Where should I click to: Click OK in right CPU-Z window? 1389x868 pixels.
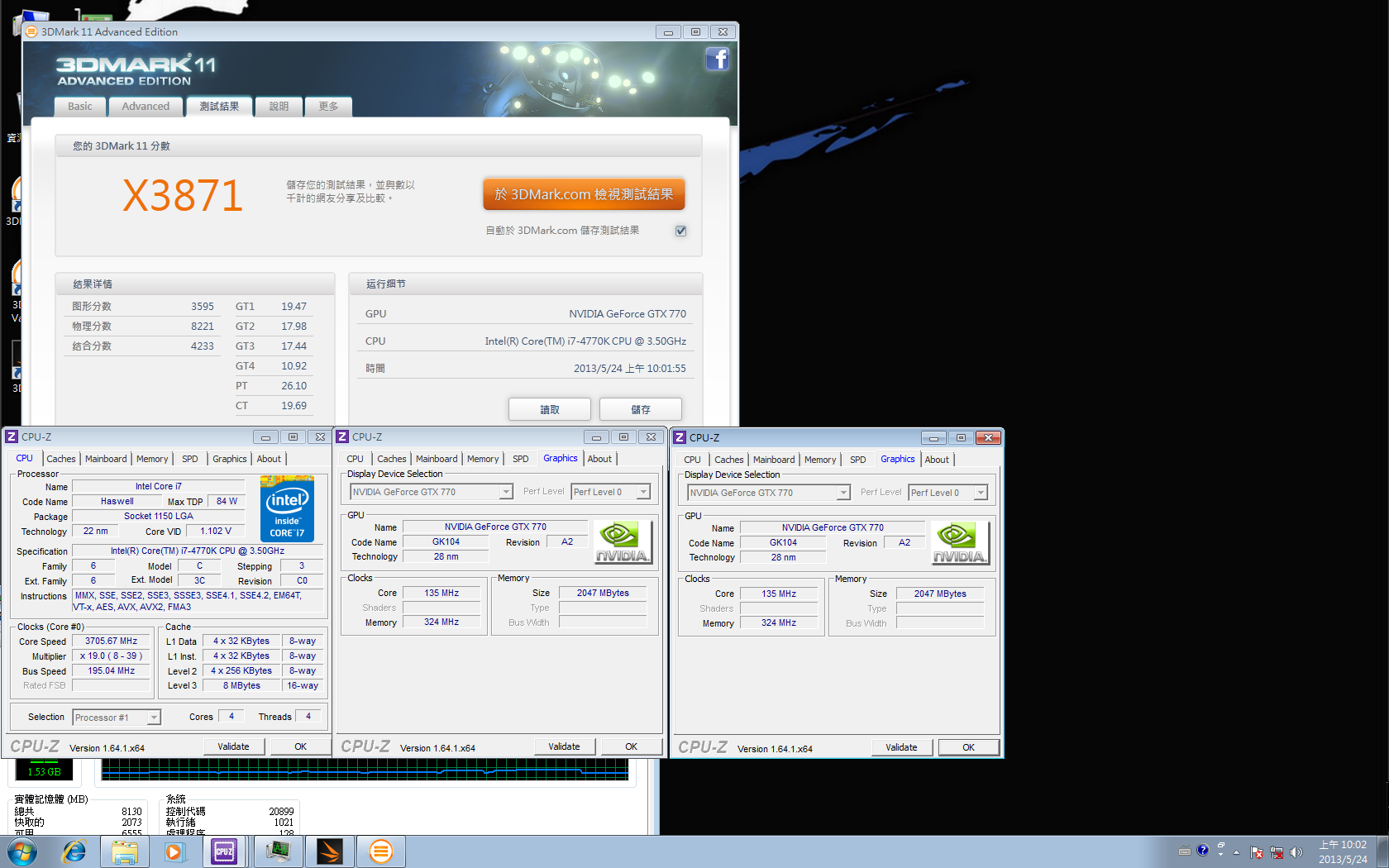(x=969, y=747)
